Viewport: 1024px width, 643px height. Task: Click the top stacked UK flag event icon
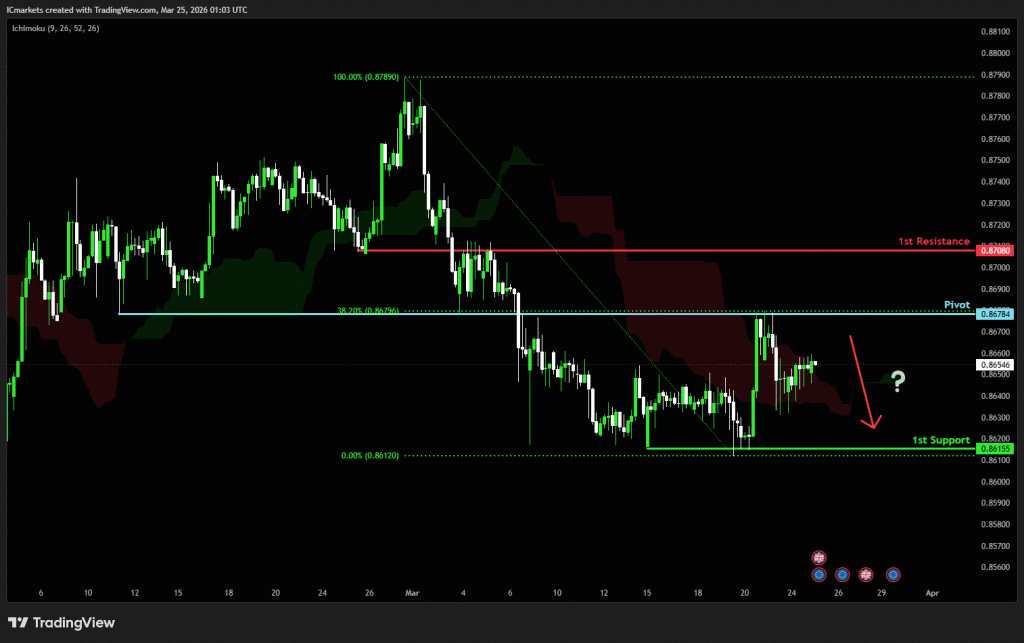point(819,557)
